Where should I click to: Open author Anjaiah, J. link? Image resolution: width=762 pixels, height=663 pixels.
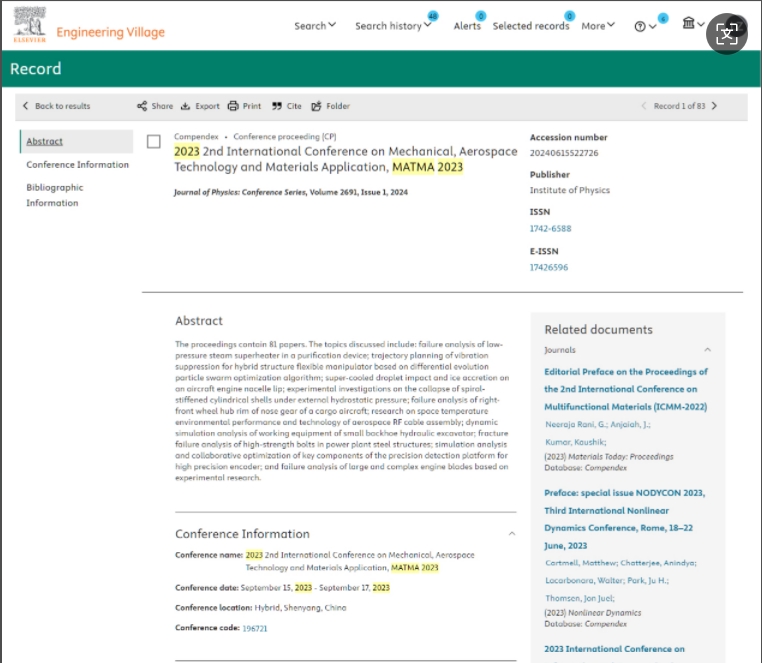pos(630,424)
